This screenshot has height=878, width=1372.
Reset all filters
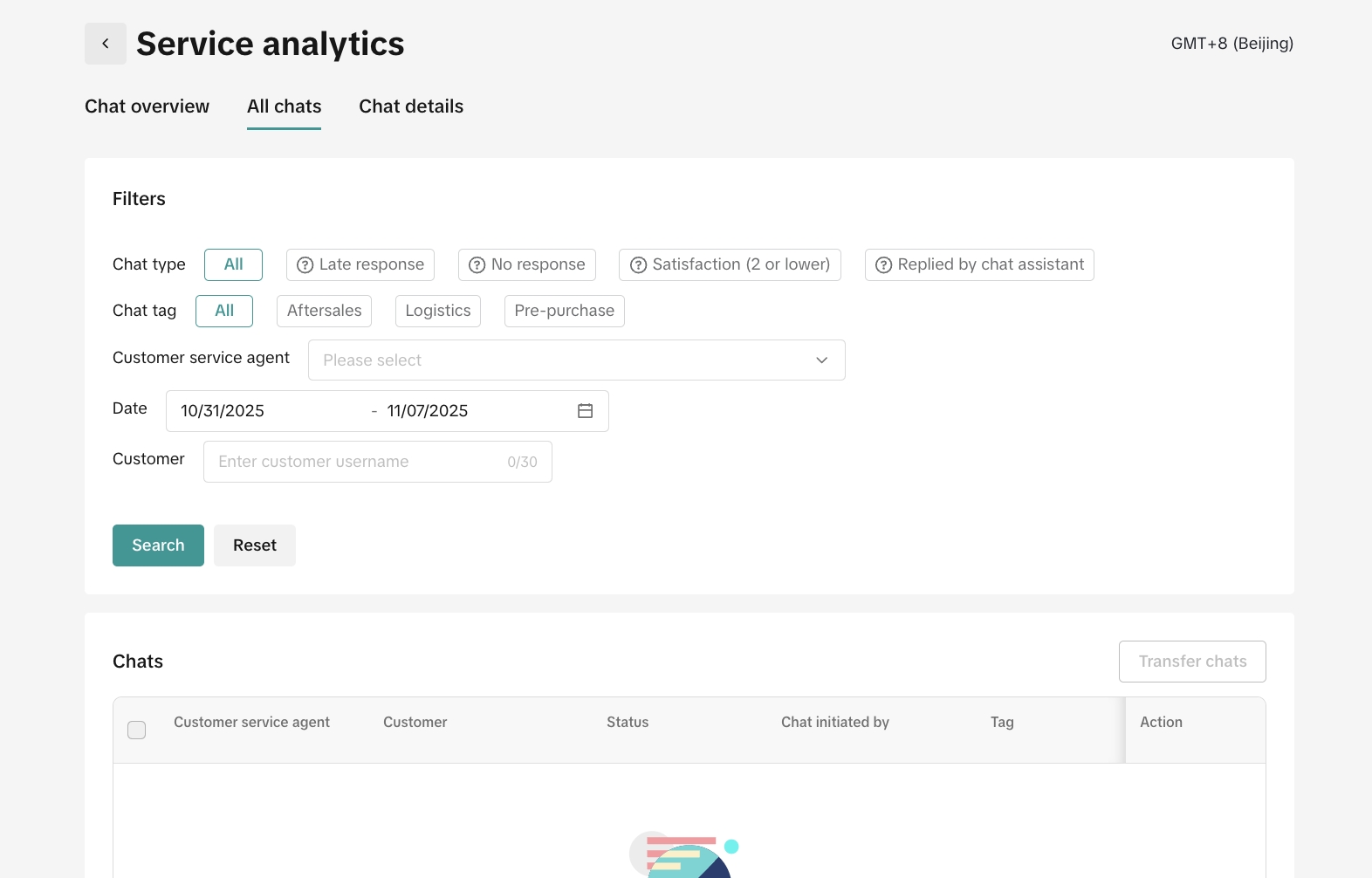[254, 545]
